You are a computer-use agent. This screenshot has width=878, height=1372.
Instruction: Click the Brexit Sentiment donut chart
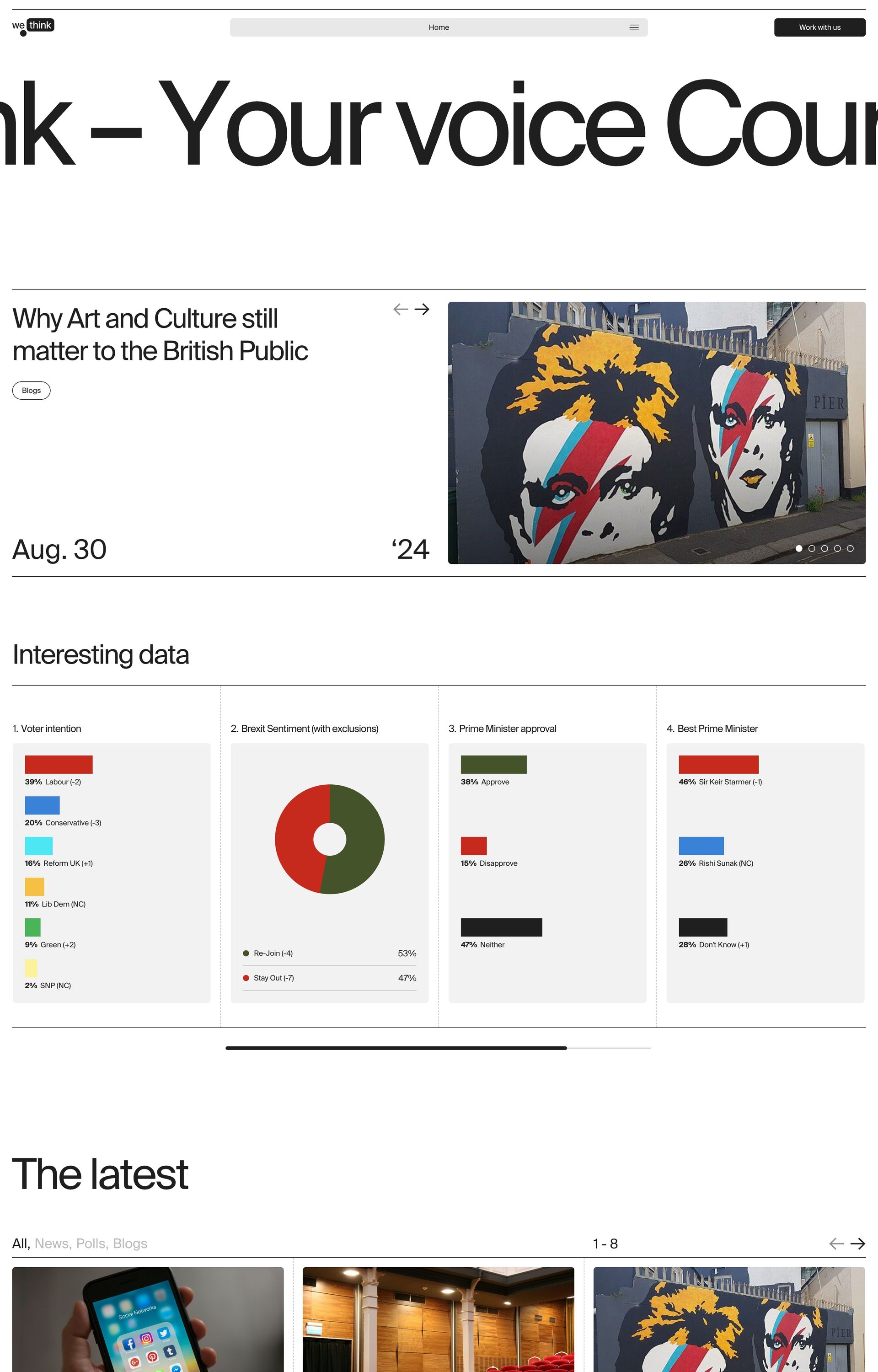(x=330, y=839)
